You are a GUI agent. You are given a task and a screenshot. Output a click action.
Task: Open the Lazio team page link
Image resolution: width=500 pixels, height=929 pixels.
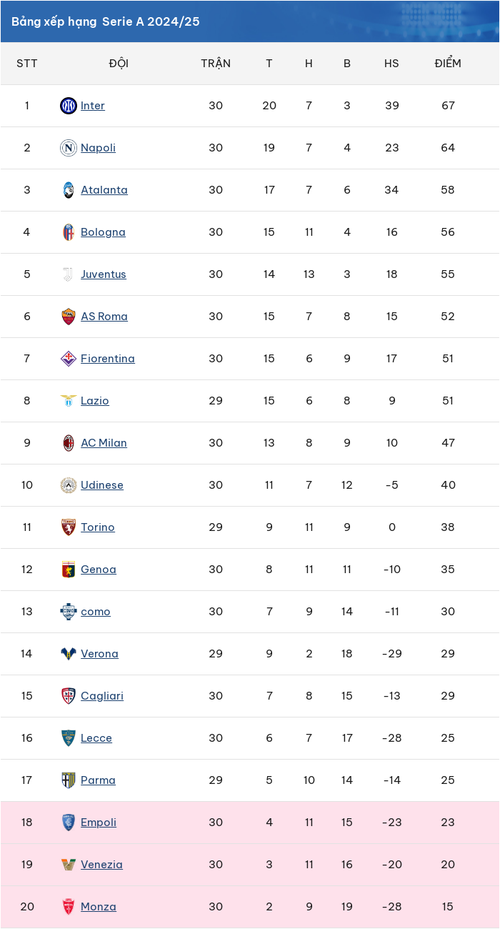point(95,401)
